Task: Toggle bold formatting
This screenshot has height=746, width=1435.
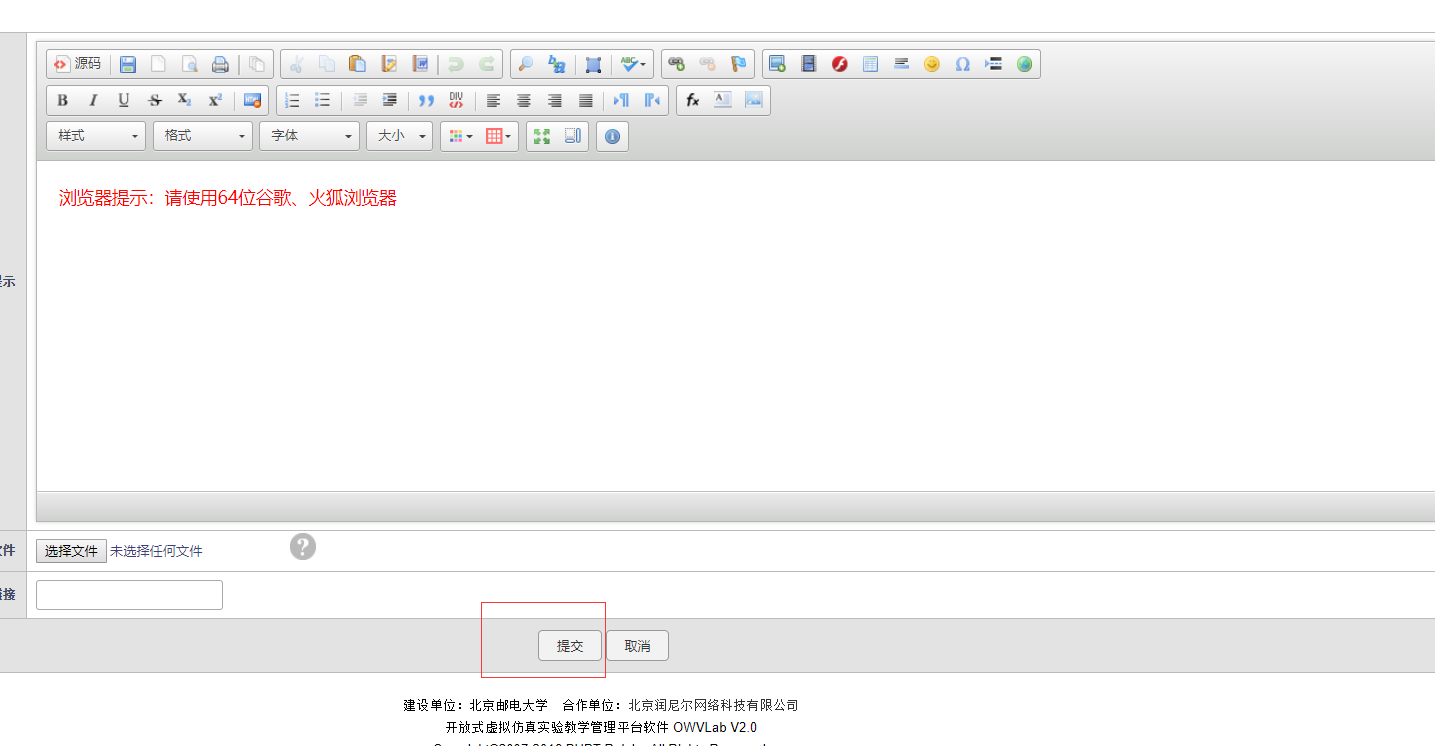Action: click(x=62, y=100)
